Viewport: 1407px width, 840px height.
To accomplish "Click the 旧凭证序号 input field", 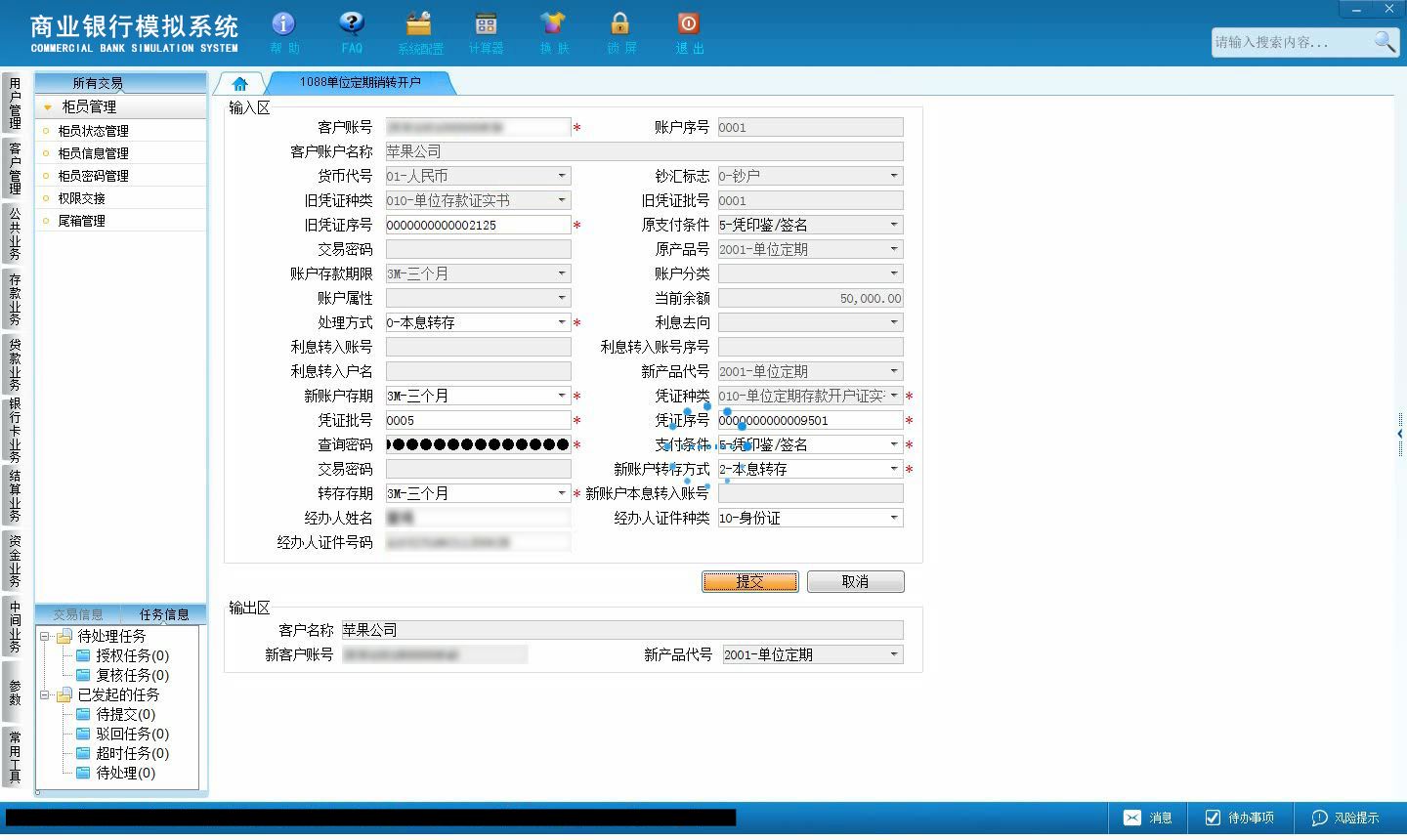I will 478,225.
